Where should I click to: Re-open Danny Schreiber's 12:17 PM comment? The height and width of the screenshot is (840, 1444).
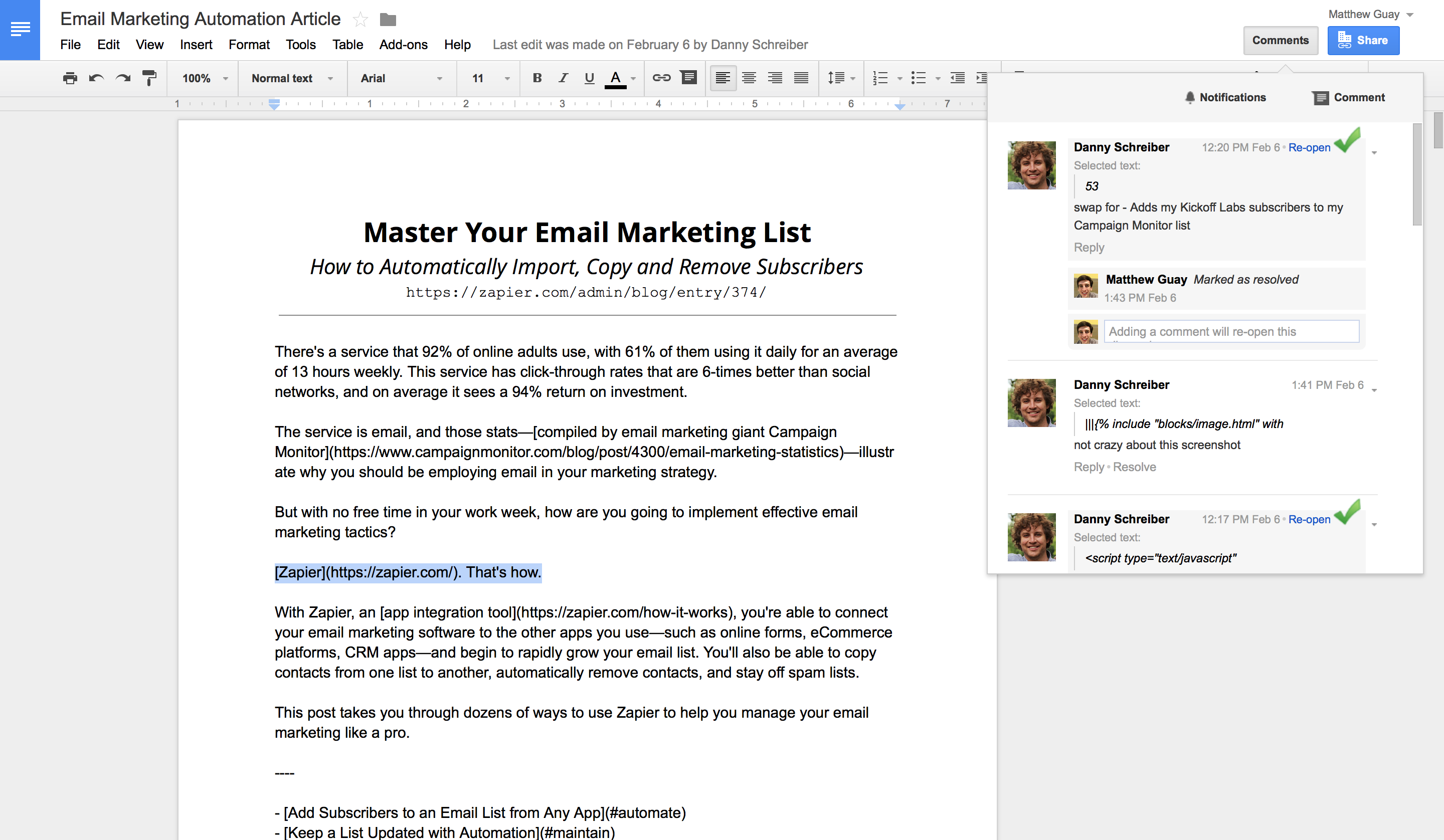[1309, 520]
